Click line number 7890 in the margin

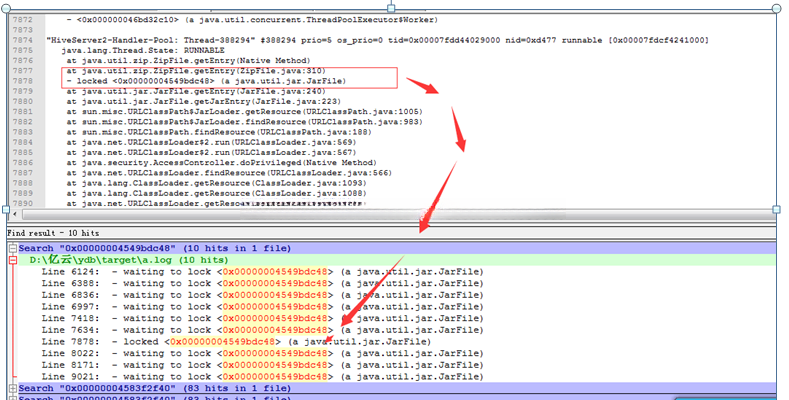point(23,203)
